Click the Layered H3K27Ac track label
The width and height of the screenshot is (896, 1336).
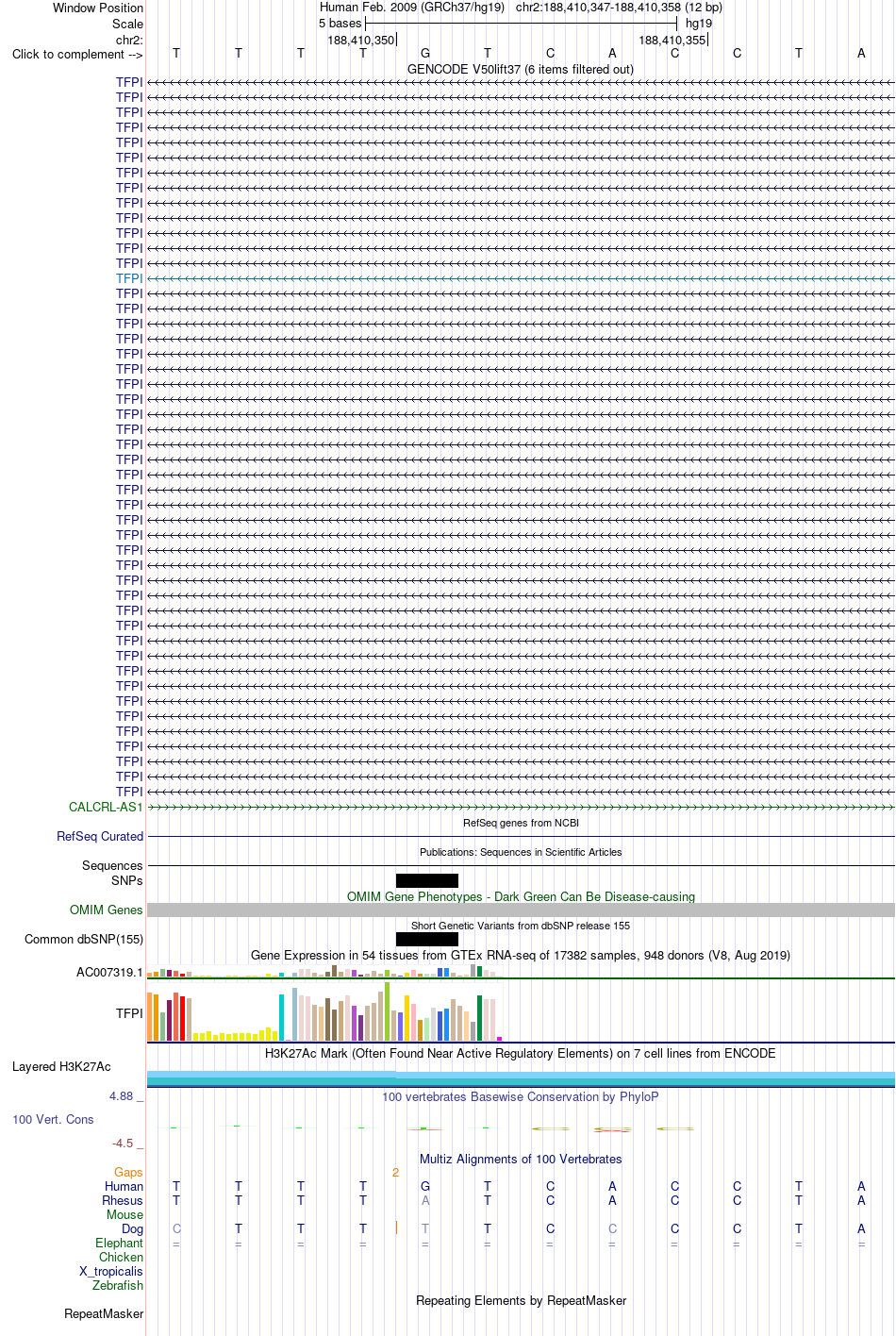[61, 1066]
